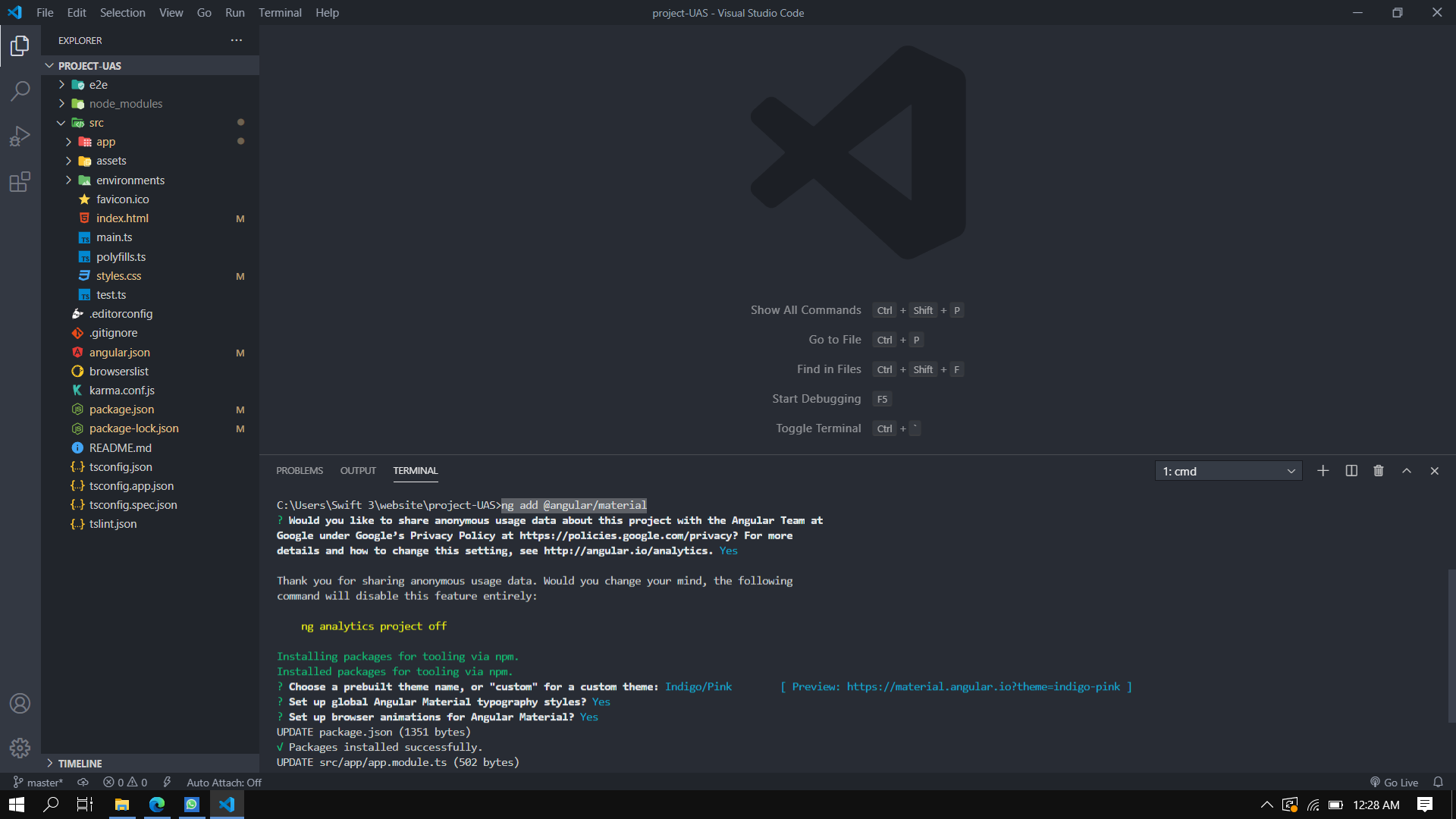Open File Explorer from taskbar
This screenshot has width=1456, height=819.
121,805
